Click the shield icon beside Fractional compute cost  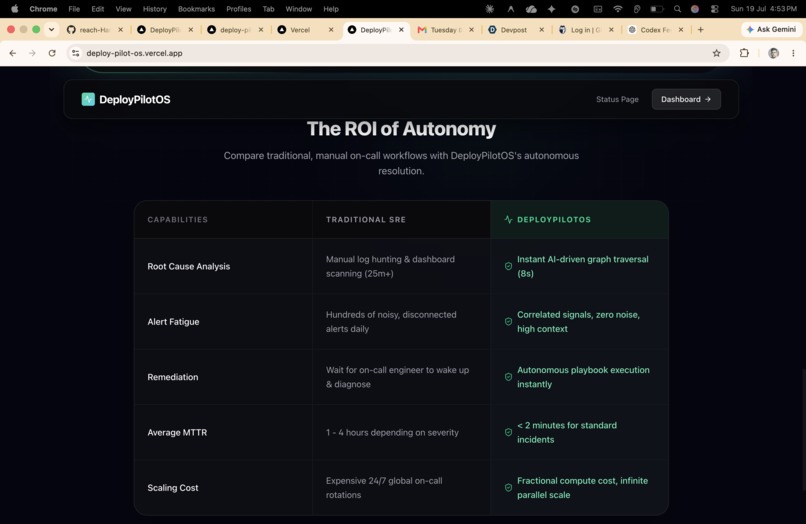pyautogui.click(x=508, y=487)
